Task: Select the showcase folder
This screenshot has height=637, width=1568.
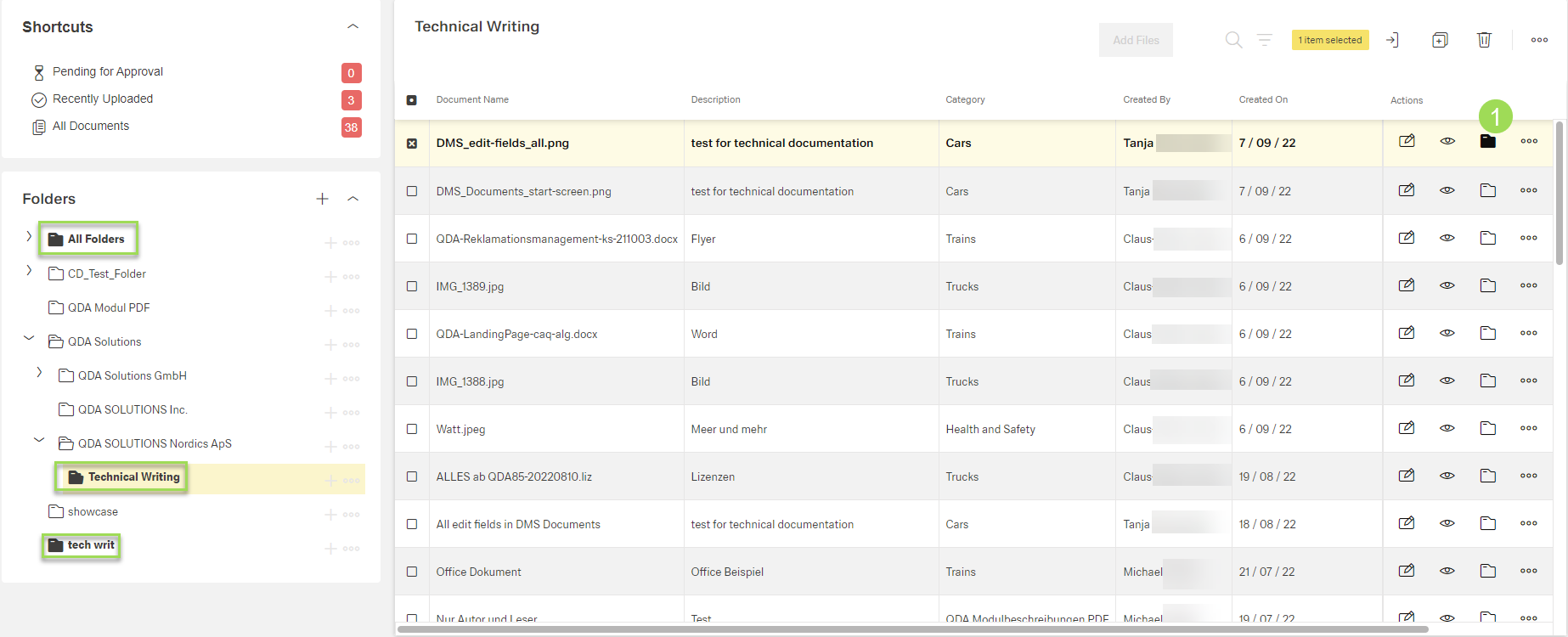Action: [93, 511]
